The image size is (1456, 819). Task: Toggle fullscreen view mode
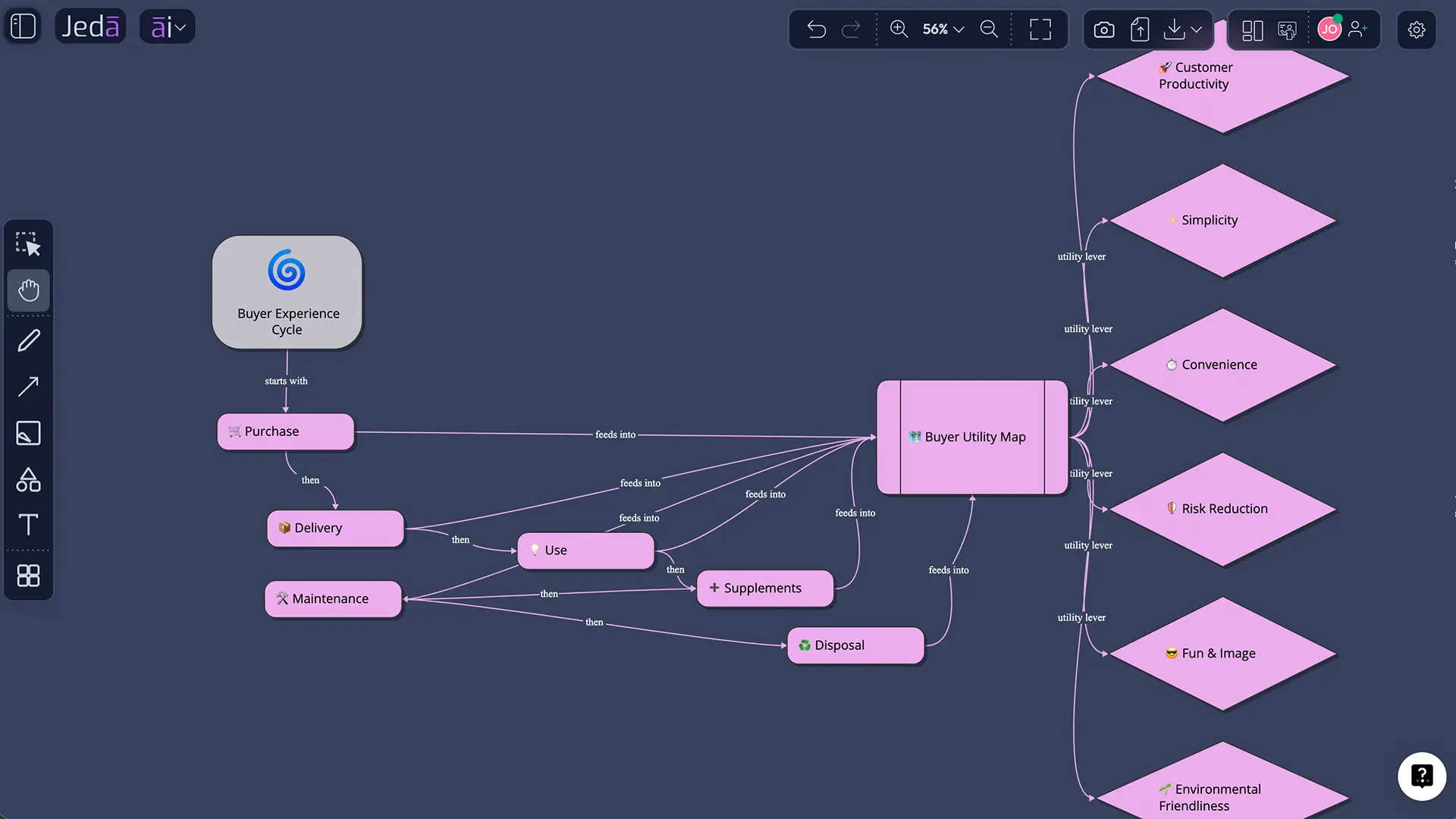pos(1040,30)
